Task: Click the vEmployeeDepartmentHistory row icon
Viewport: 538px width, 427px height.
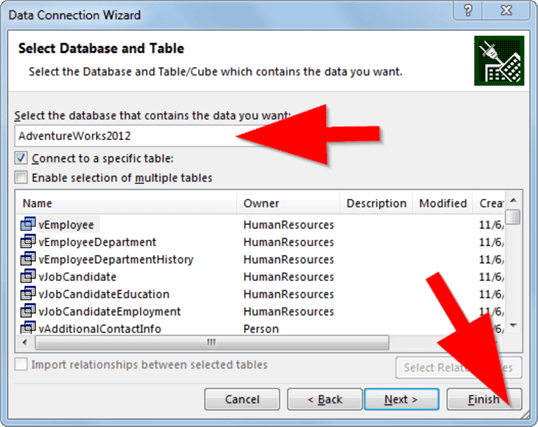Action: (28, 259)
